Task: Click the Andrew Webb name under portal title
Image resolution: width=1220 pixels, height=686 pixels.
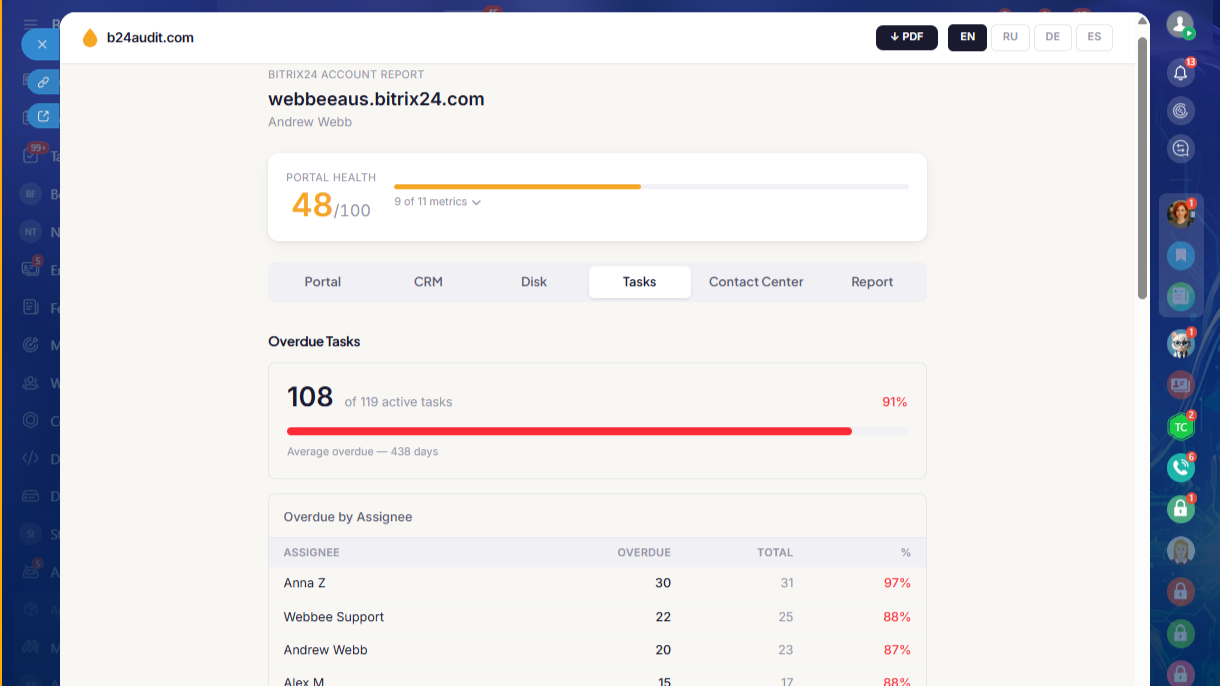Action: (x=310, y=122)
